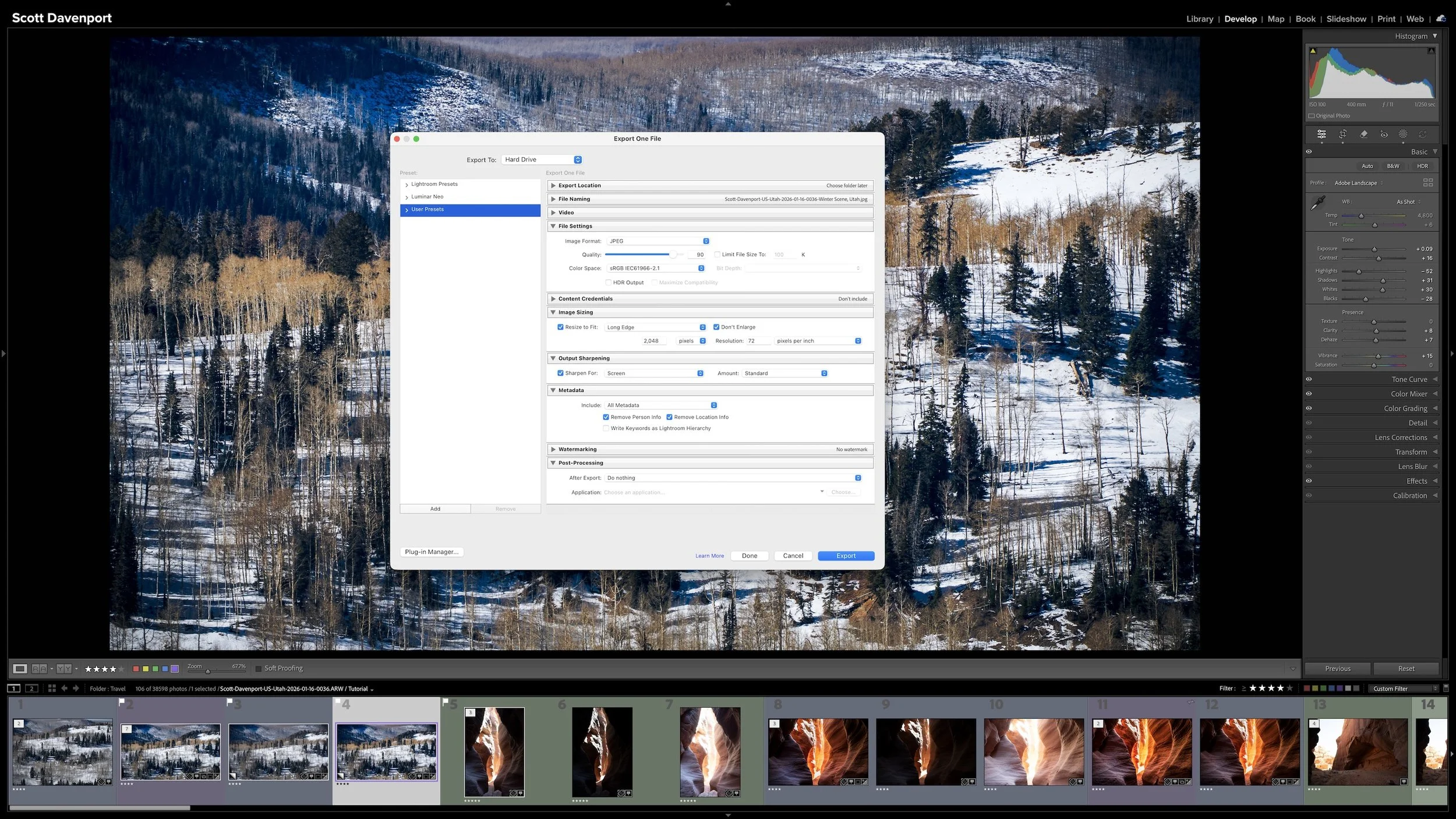This screenshot has width=1456, height=819.
Task: Uncheck the Don't Enlarge checkbox
Action: [716, 327]
